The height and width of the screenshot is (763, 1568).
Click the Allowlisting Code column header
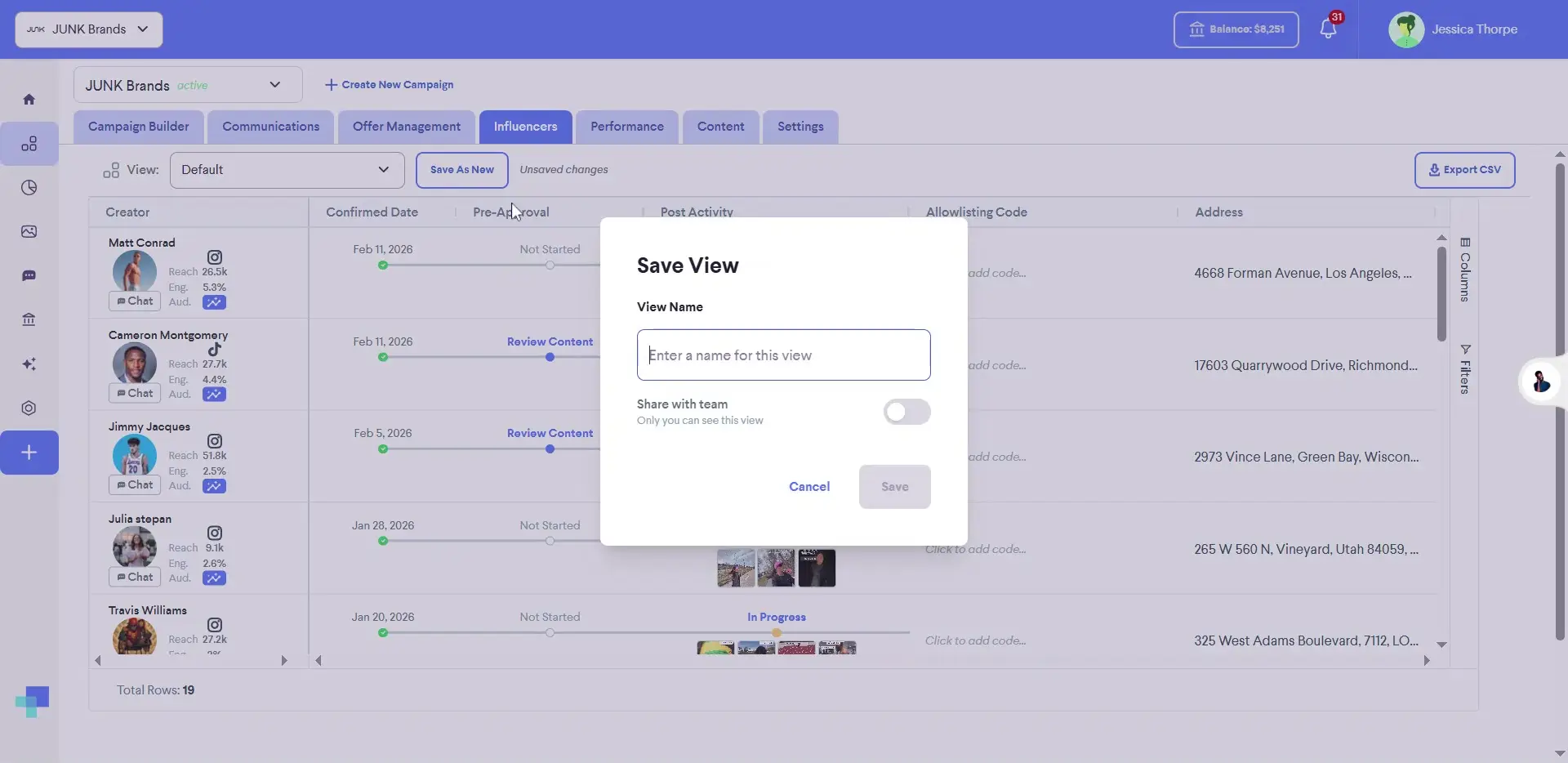coord(976,212)
